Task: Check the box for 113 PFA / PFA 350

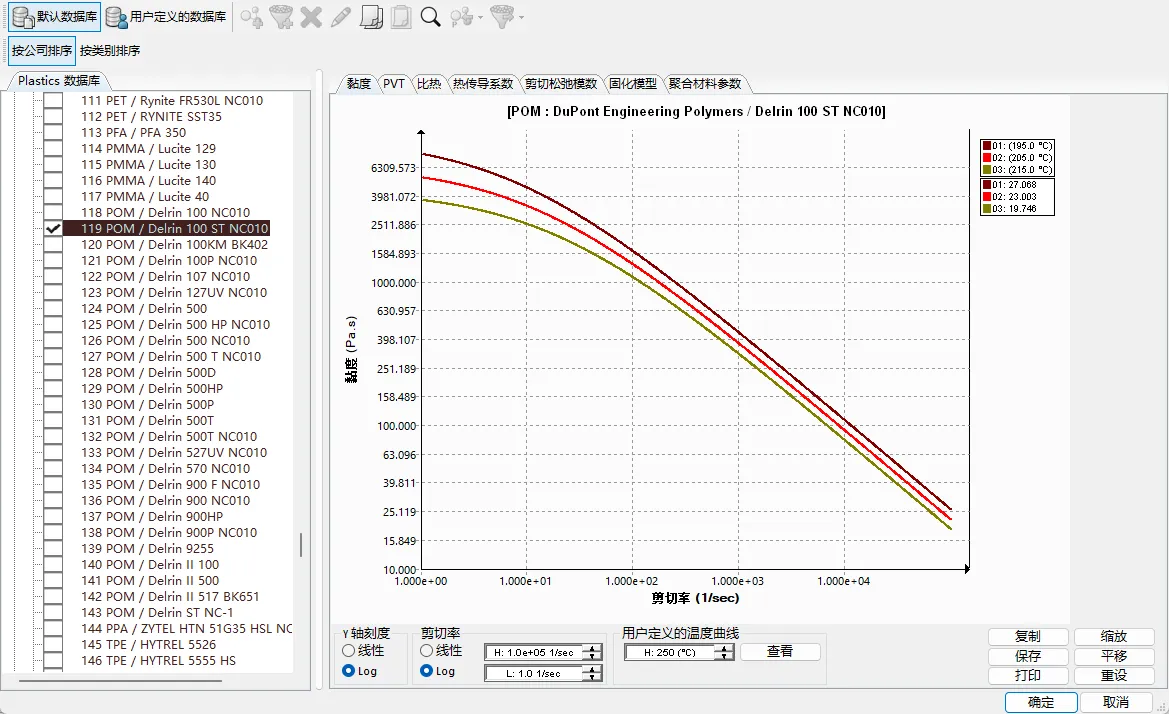Action: (x=53, y=133)
